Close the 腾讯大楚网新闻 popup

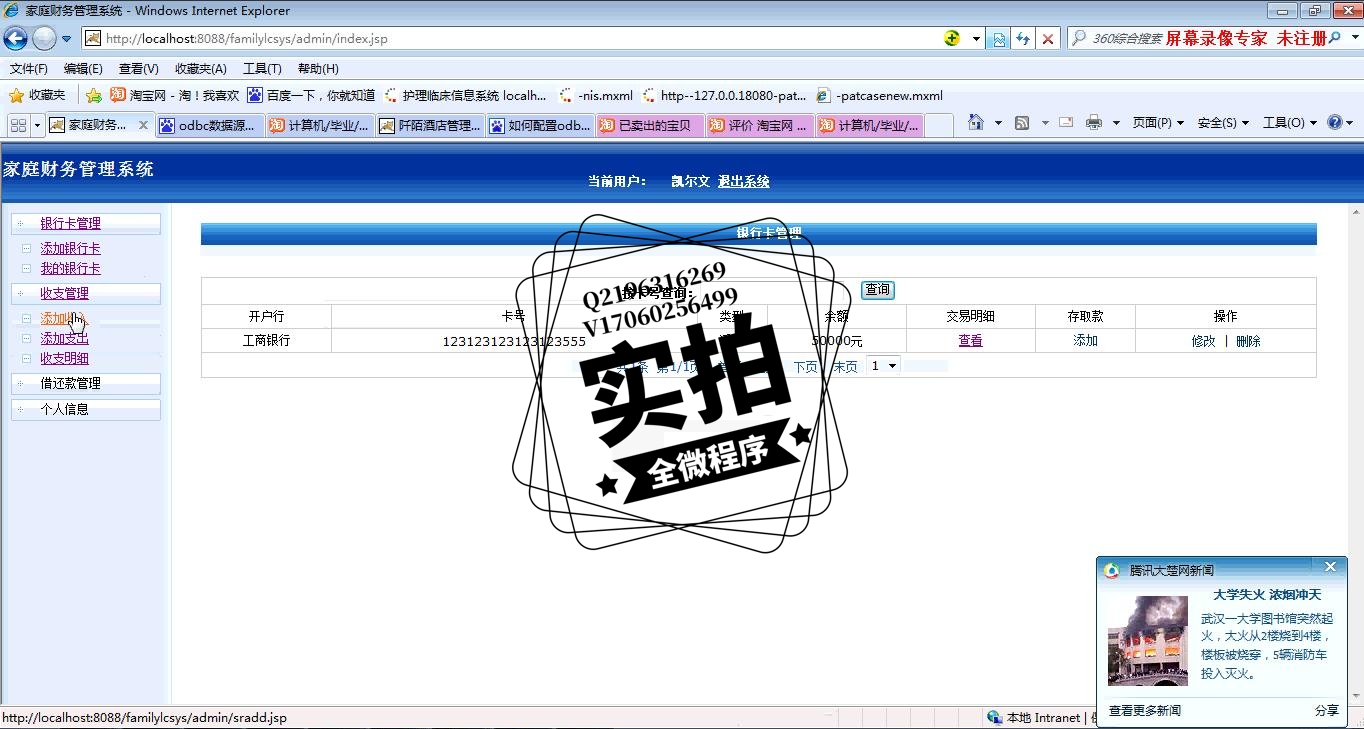(1330, 567)
